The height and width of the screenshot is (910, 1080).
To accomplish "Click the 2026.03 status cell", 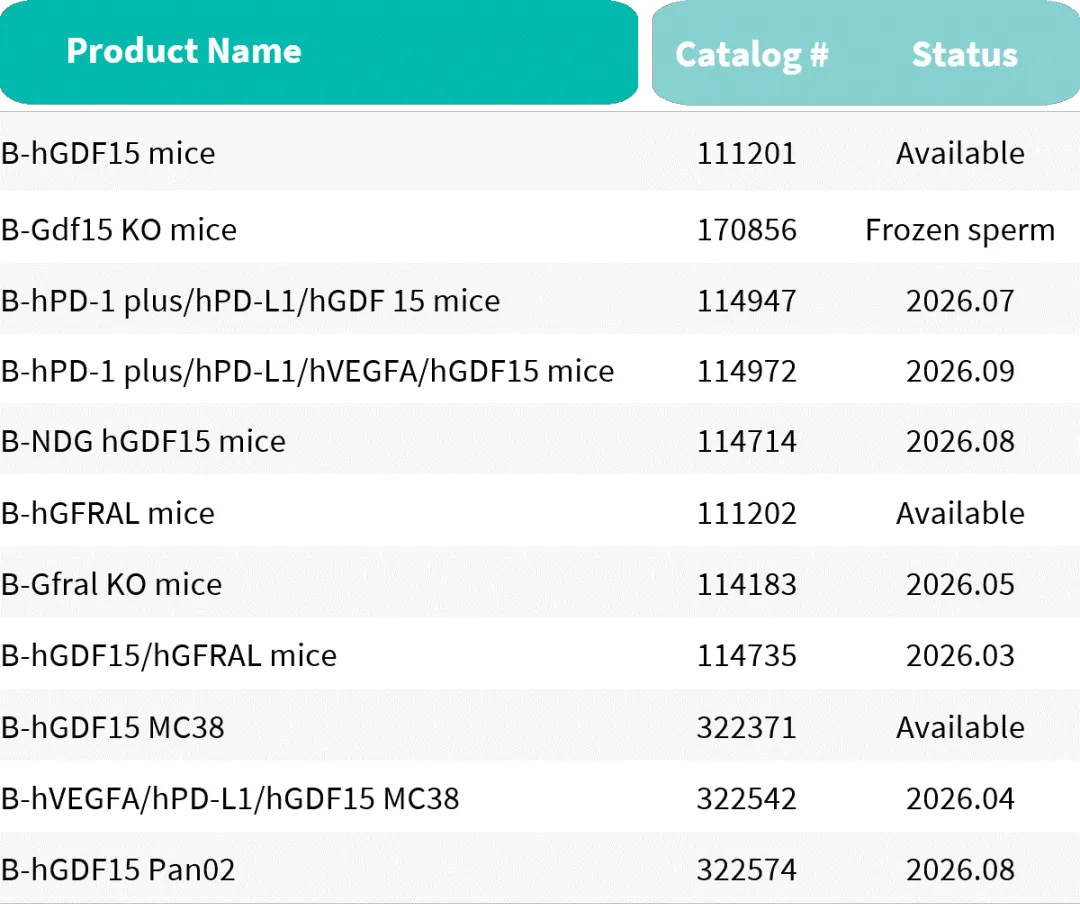I will 960,655.
